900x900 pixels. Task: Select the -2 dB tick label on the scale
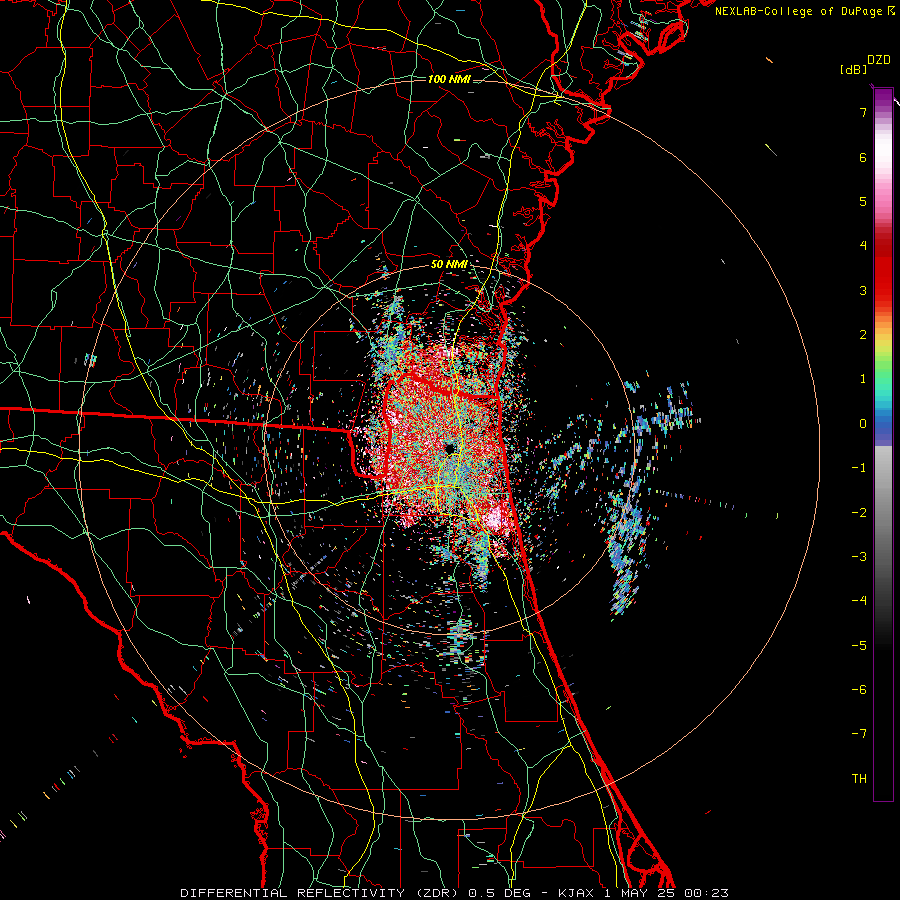pos(859,512)
